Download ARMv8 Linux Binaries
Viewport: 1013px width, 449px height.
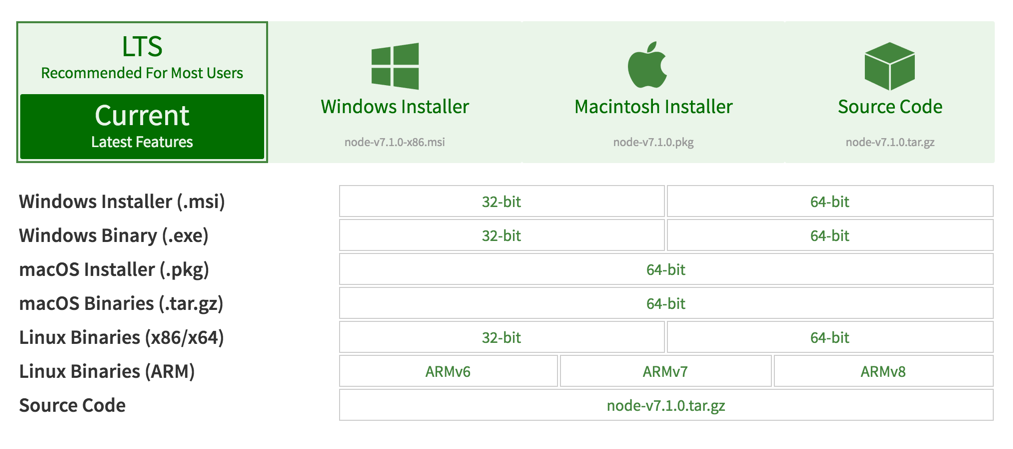point(883,371)
